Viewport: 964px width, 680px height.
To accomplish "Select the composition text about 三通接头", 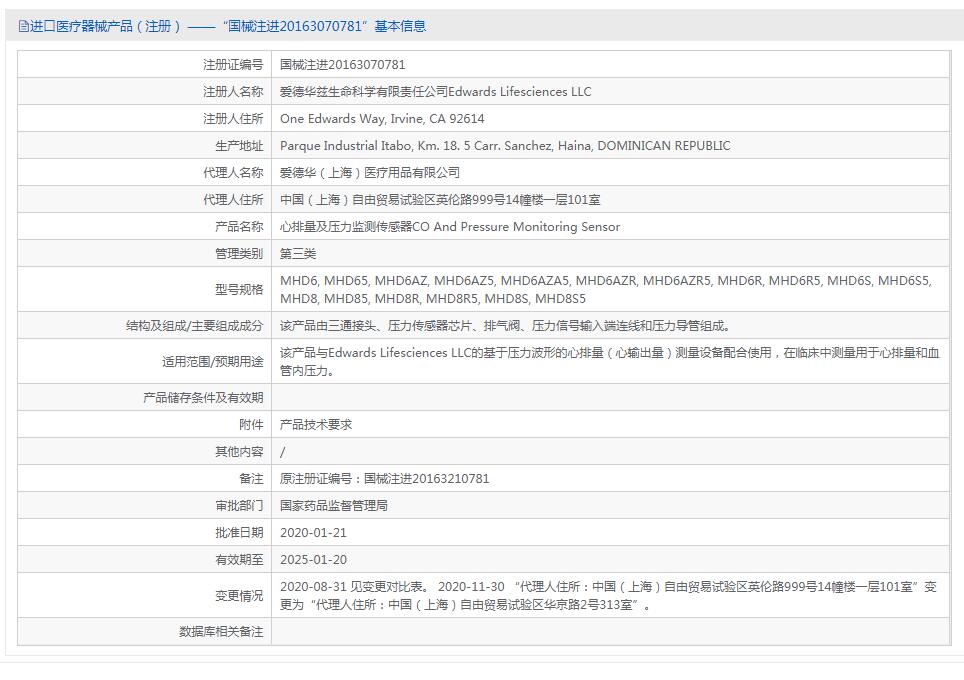I will [505, 326].
